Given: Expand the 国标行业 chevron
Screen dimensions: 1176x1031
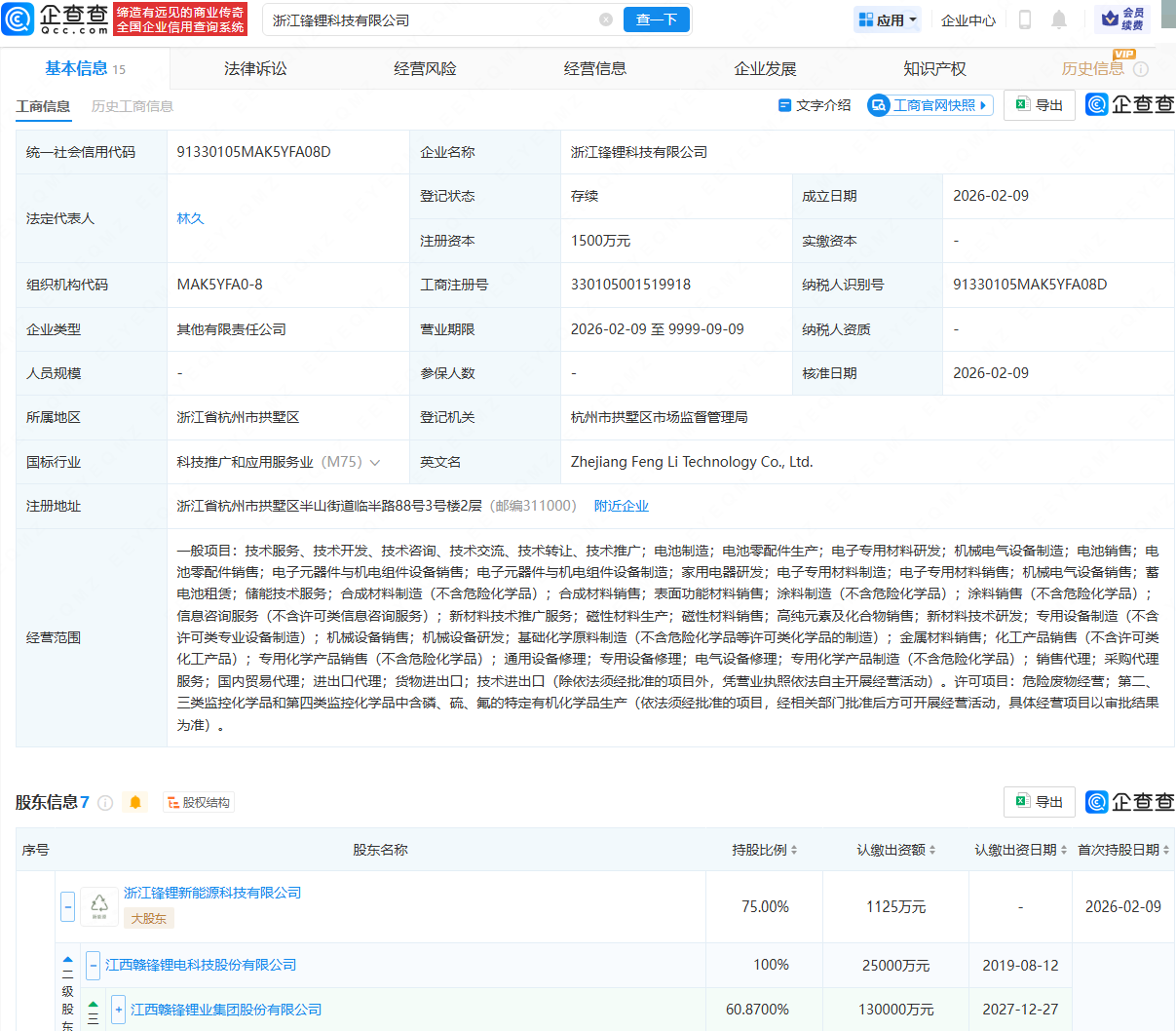Looking at the screenshot, I should pos(375,463).
